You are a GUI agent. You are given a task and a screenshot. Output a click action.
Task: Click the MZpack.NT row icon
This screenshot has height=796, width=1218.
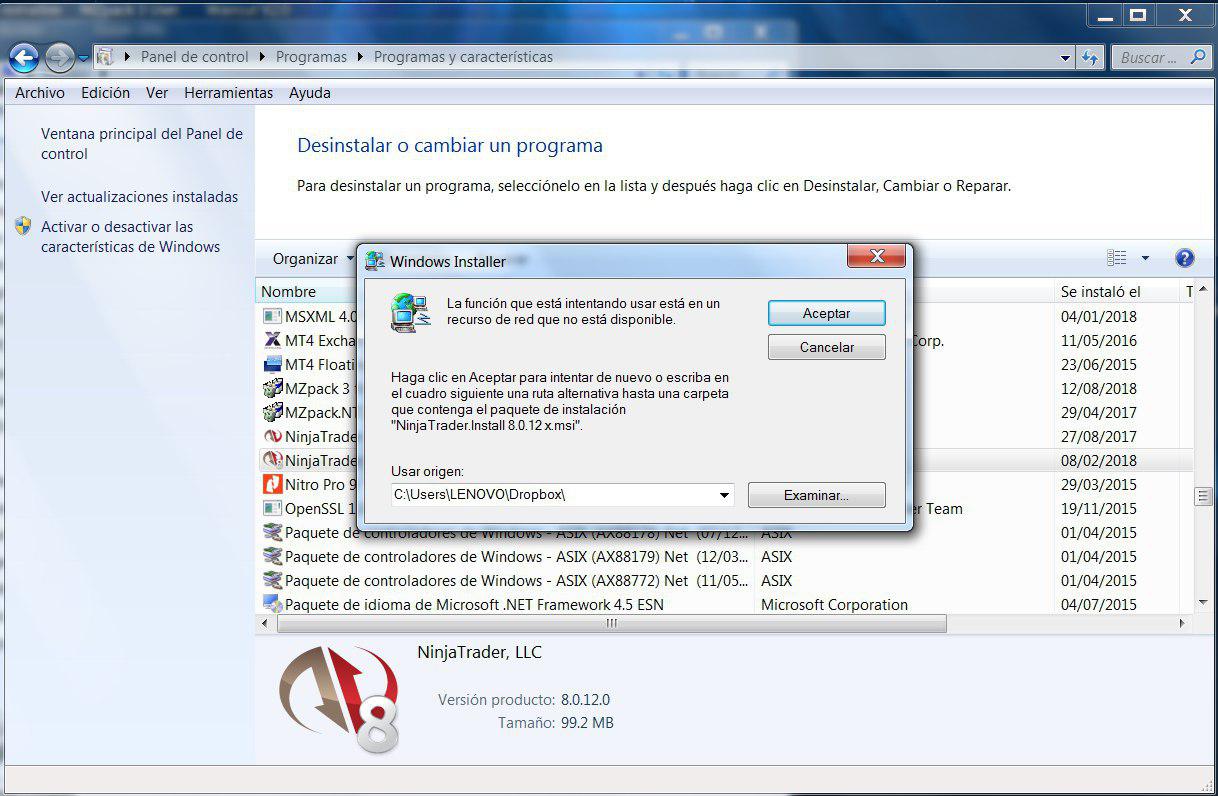(272, 412)
